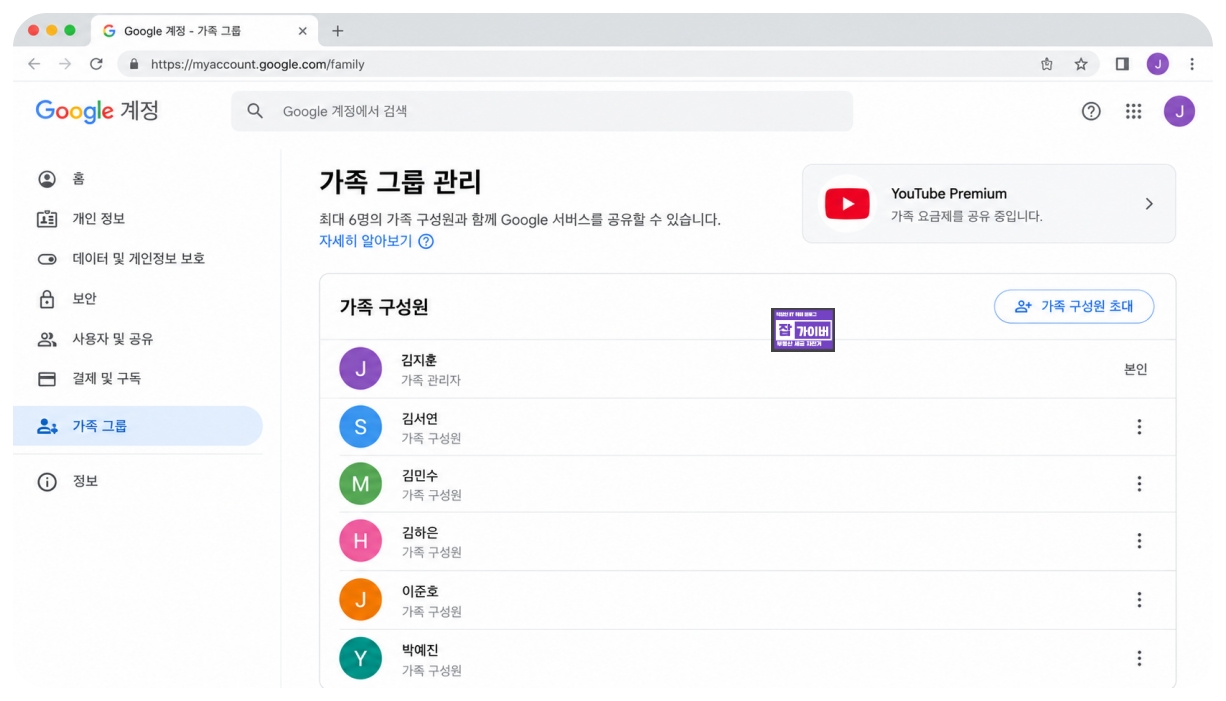The height and width of the screenshot is (701, 1226).
Task: Click the browser back arrow
Action: 34,64
